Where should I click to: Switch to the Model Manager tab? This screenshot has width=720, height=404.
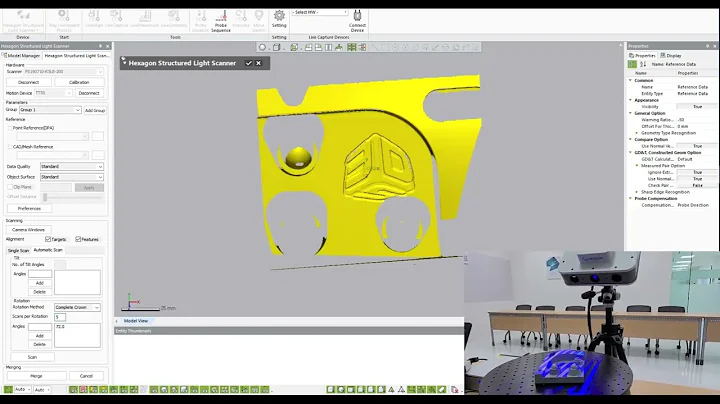click(x=22, y=56)
